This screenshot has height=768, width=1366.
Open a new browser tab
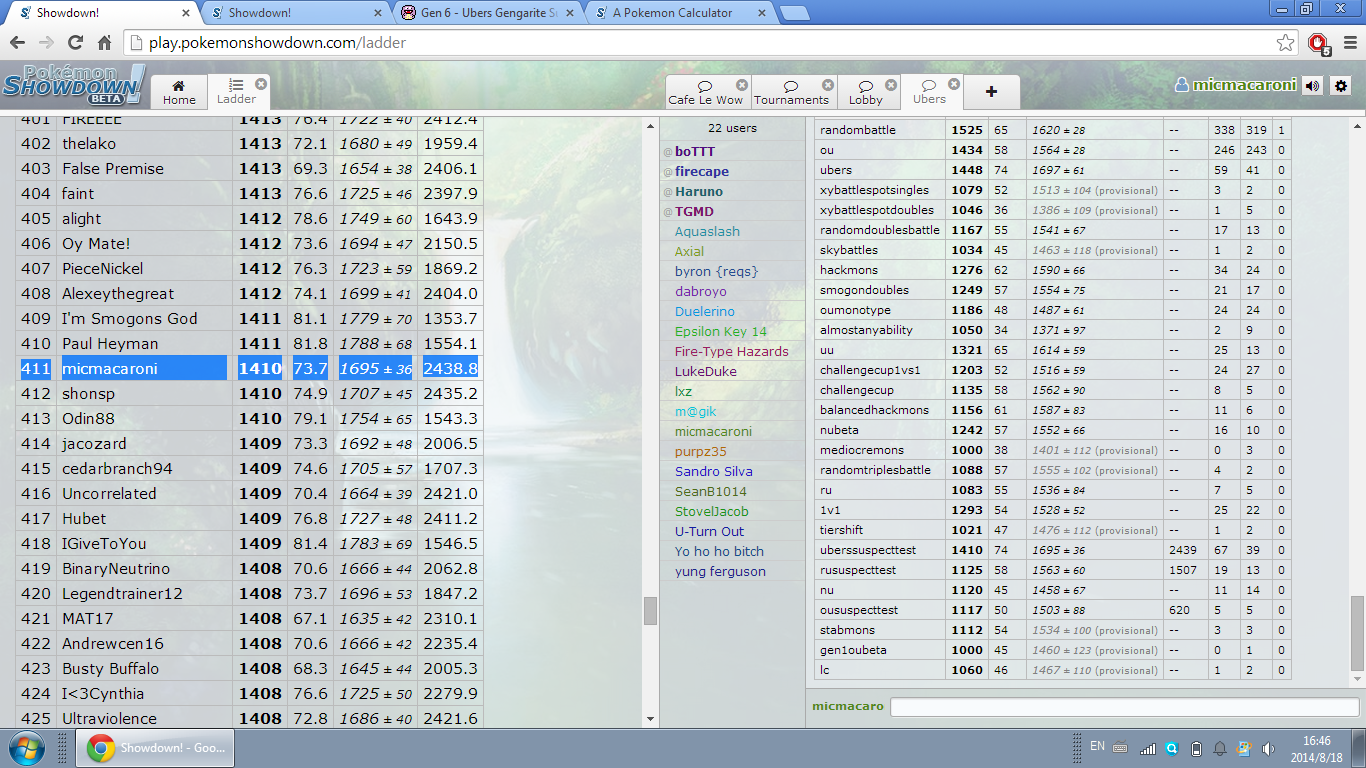pyautogui.click(x=795, y=13)
